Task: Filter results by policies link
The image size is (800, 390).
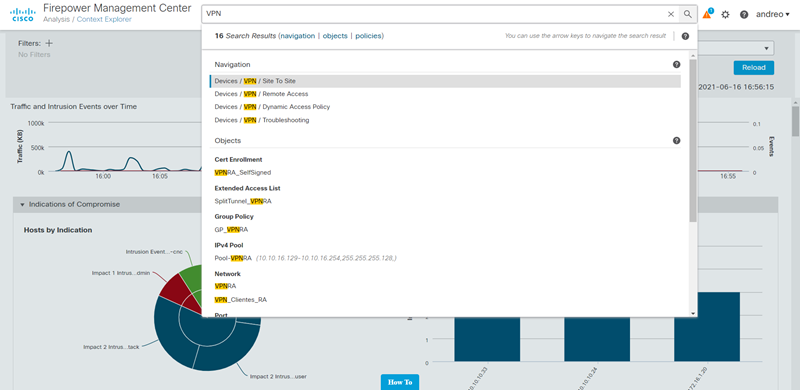Action: pyautogui.click(x=368, y=36)
